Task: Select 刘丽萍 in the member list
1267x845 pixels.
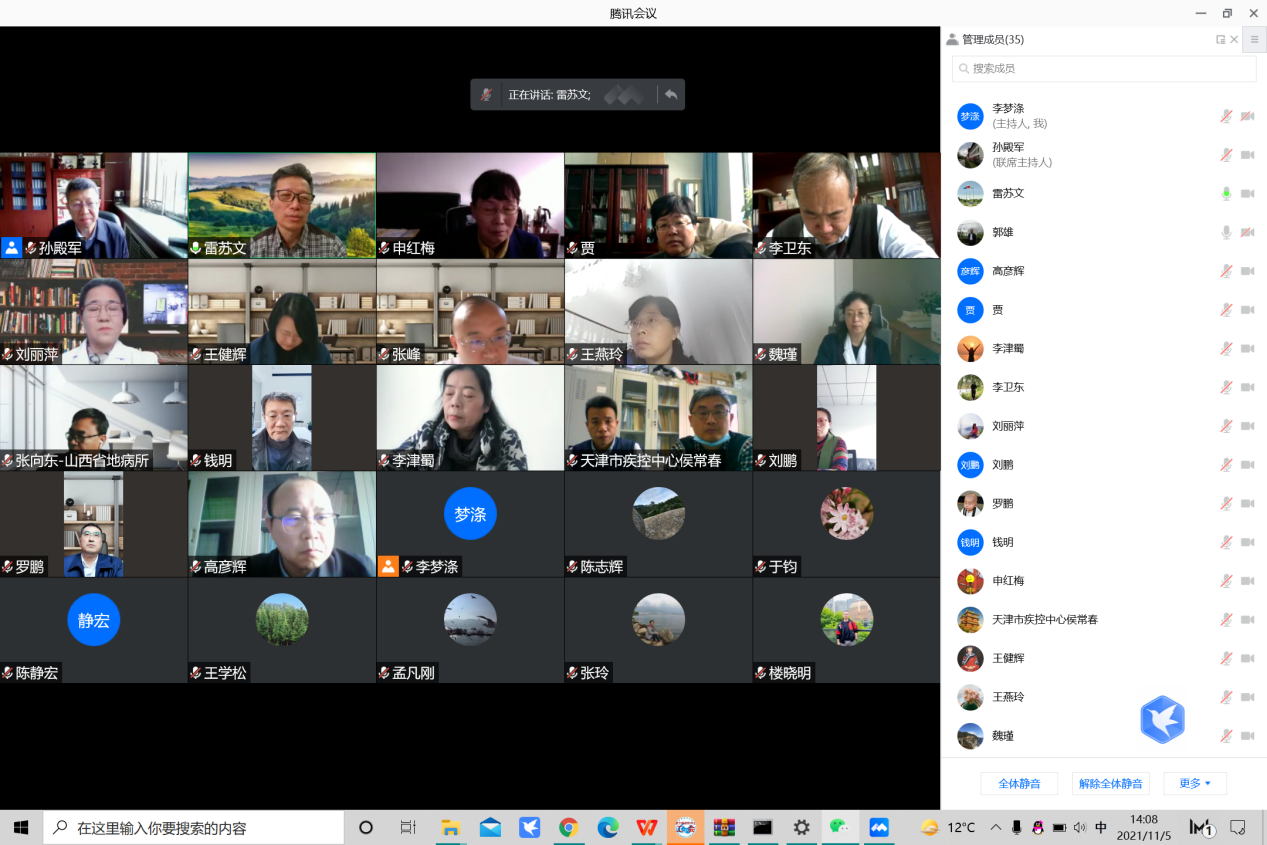Action: [1008, 426]
